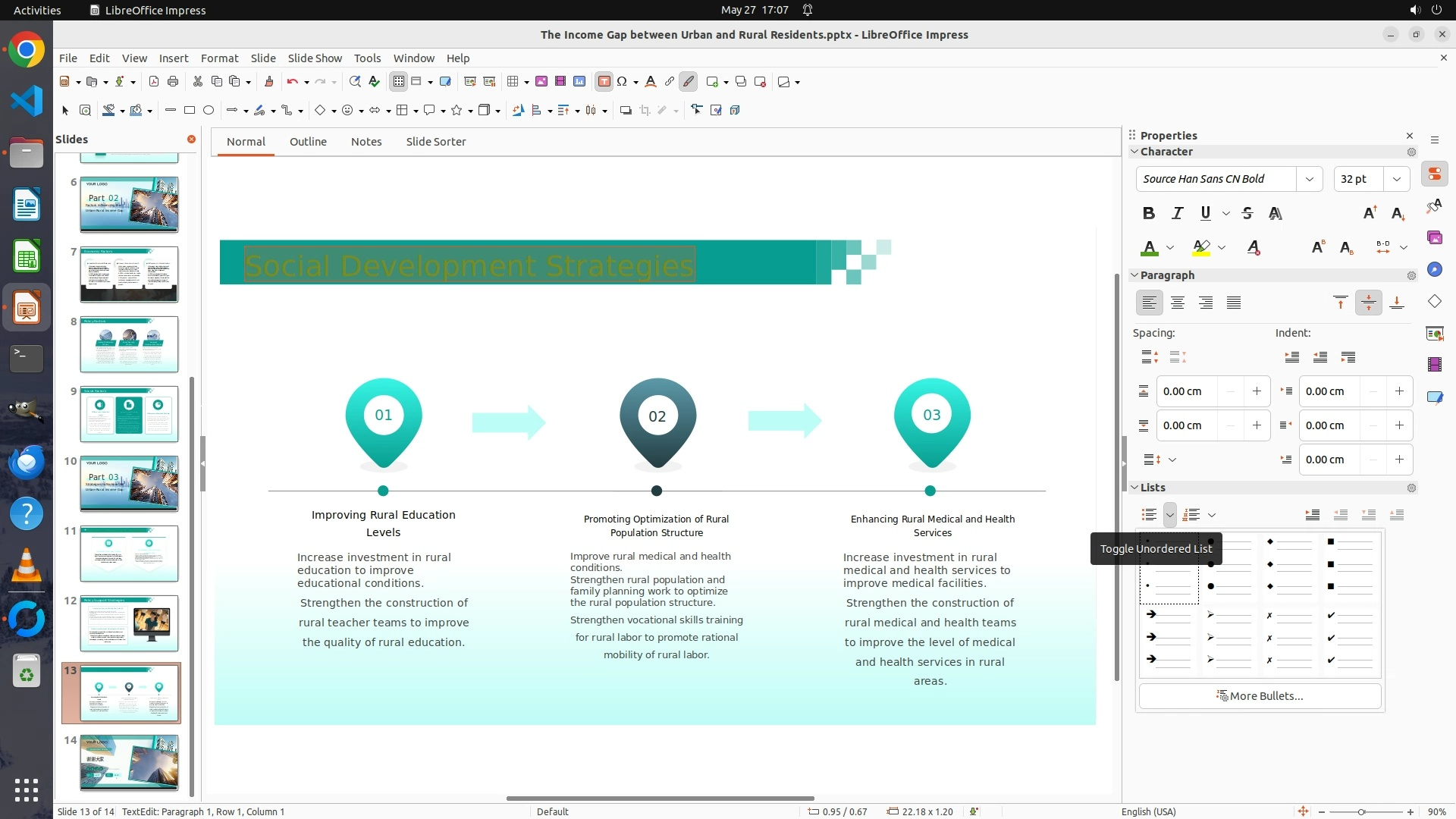Click the More Bullets button
The height and width of the screenshot is (819, 1456).
point(1260,696)
